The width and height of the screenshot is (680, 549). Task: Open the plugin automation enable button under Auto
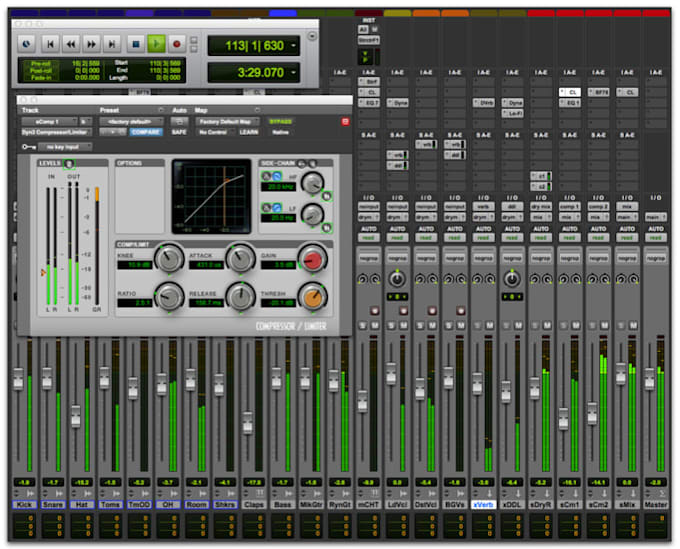point(179,121)
